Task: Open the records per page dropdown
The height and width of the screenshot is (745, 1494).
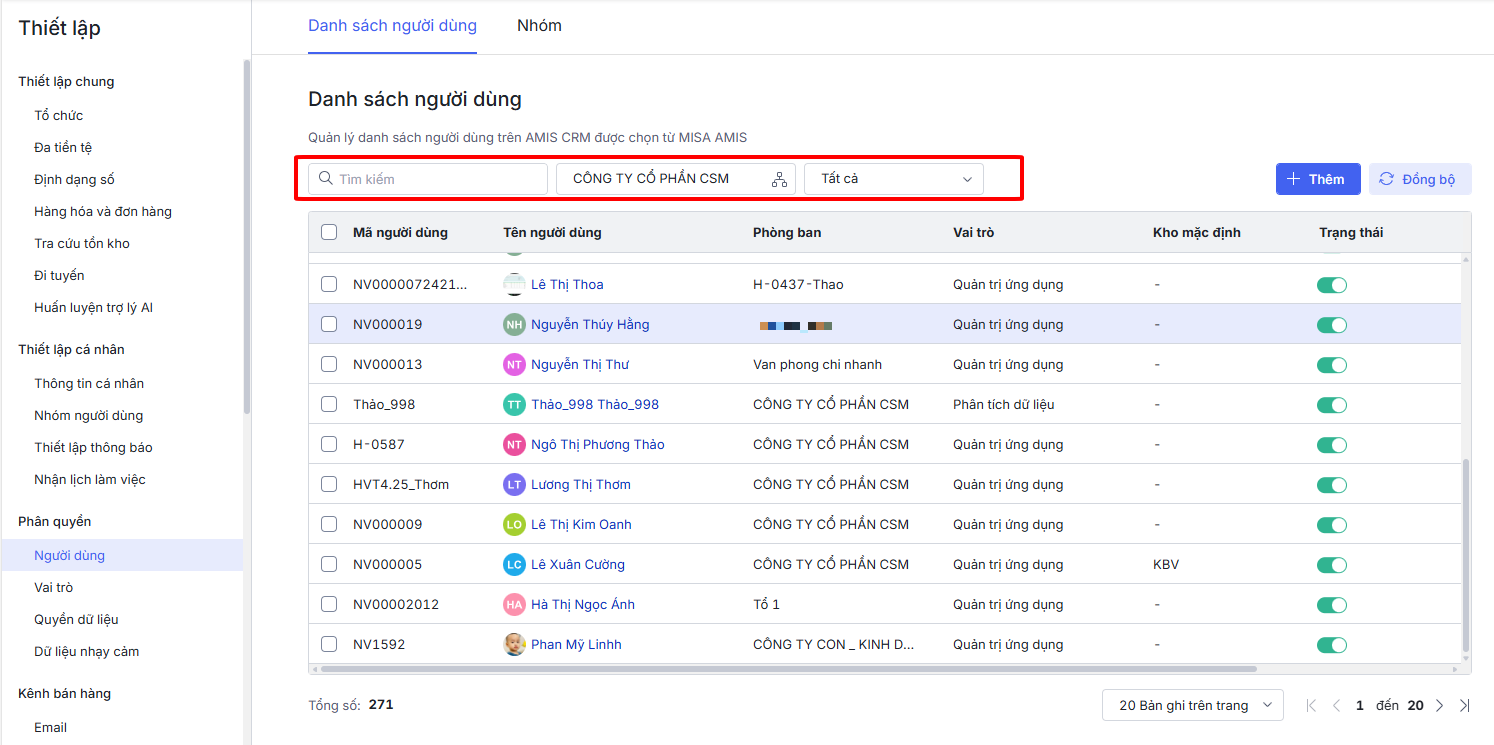Action: pyautogui.click(x=1192, y=705)
